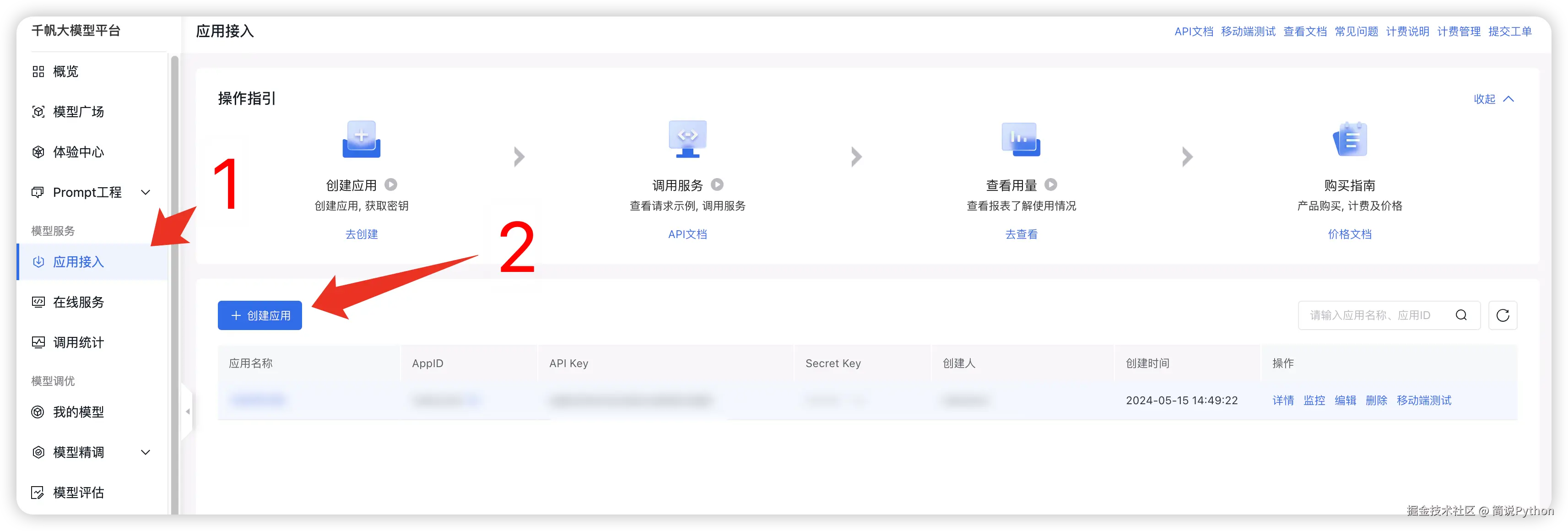Click the refresh icon beside search box

pos(1502,315)
